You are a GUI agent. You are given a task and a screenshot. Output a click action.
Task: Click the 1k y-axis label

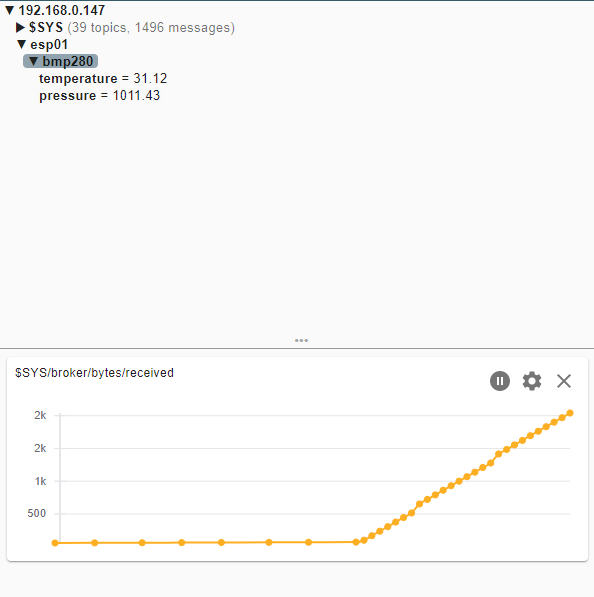[40, 481]
